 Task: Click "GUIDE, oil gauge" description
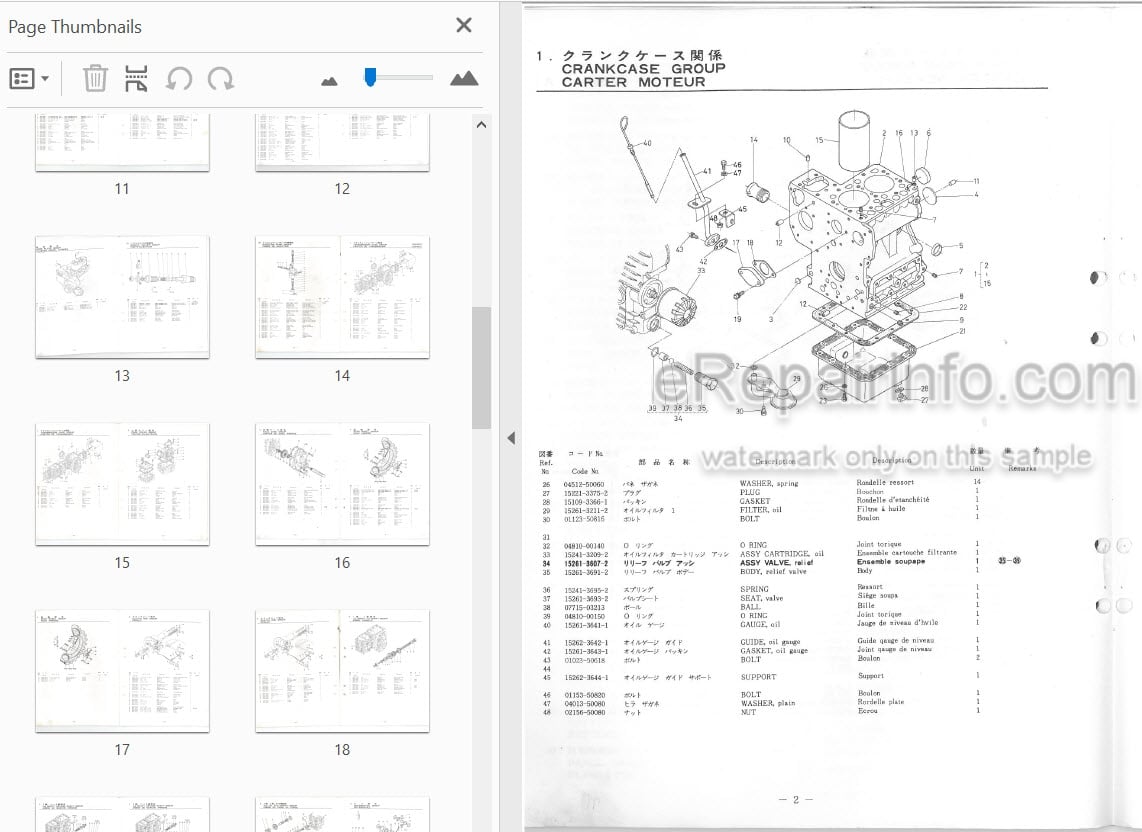[x=770, y=642]
